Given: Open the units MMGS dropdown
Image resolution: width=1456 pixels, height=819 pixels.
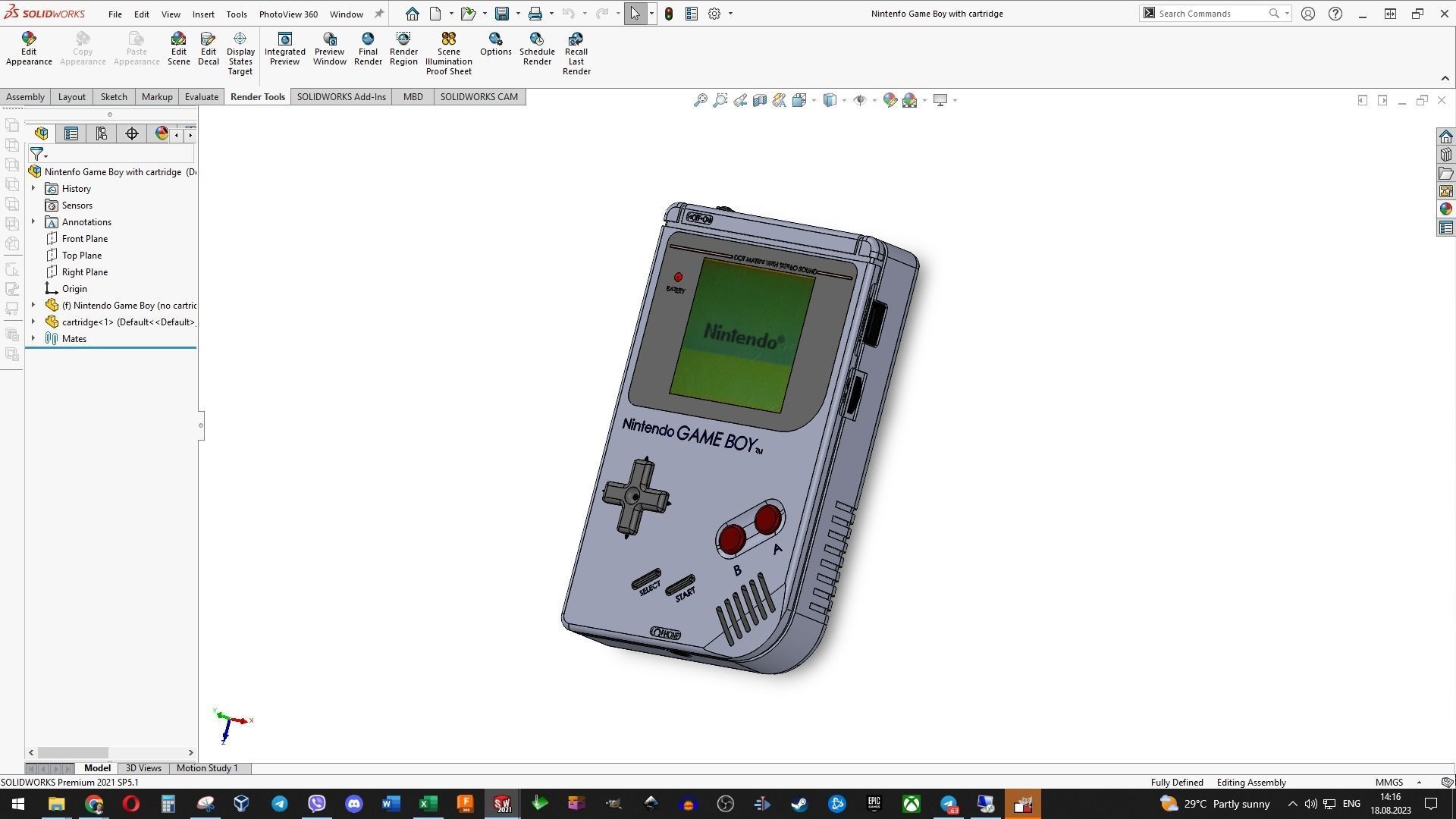Looking at the screenshot, I should [x=1419, y=783].
